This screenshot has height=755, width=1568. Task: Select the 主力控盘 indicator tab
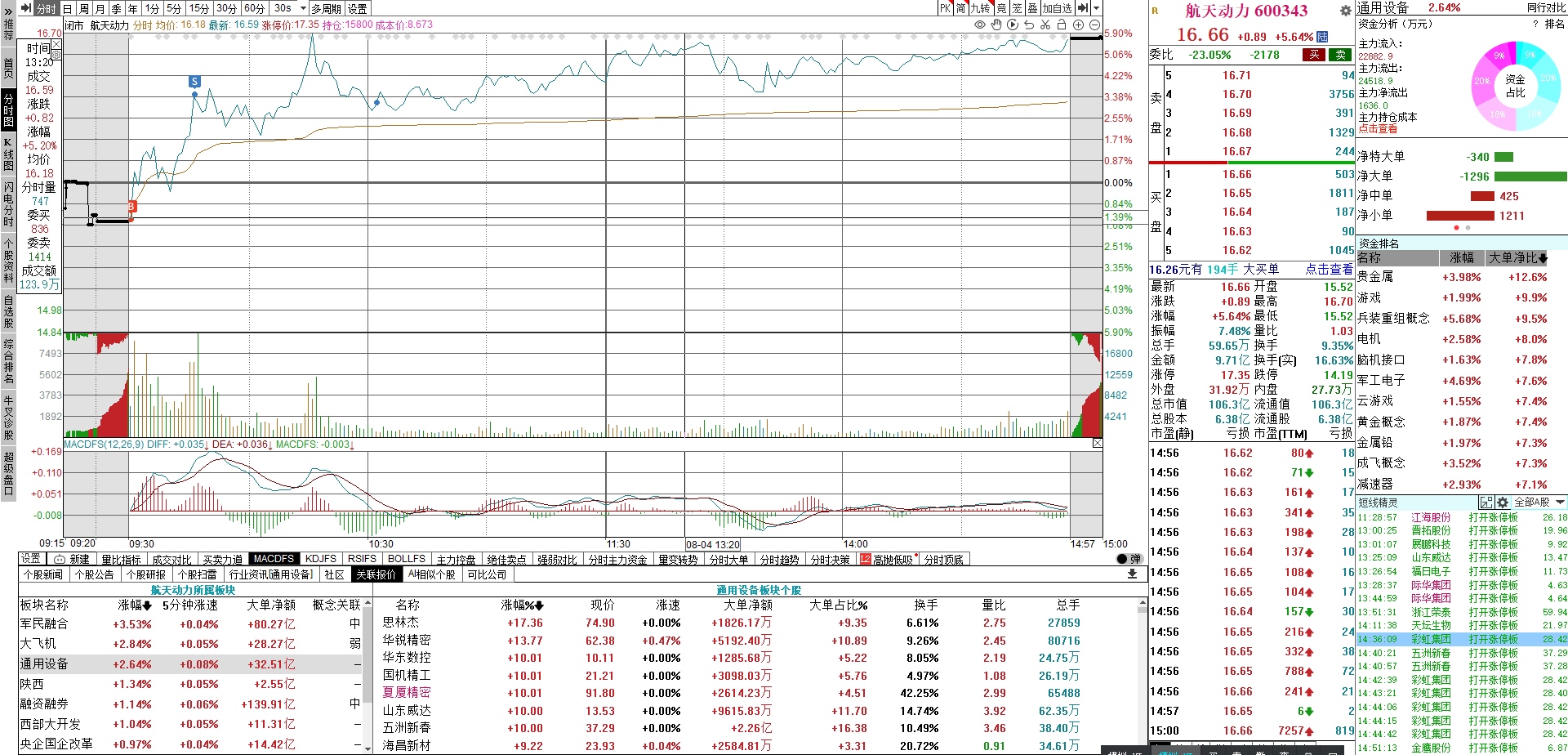[456, 560]
